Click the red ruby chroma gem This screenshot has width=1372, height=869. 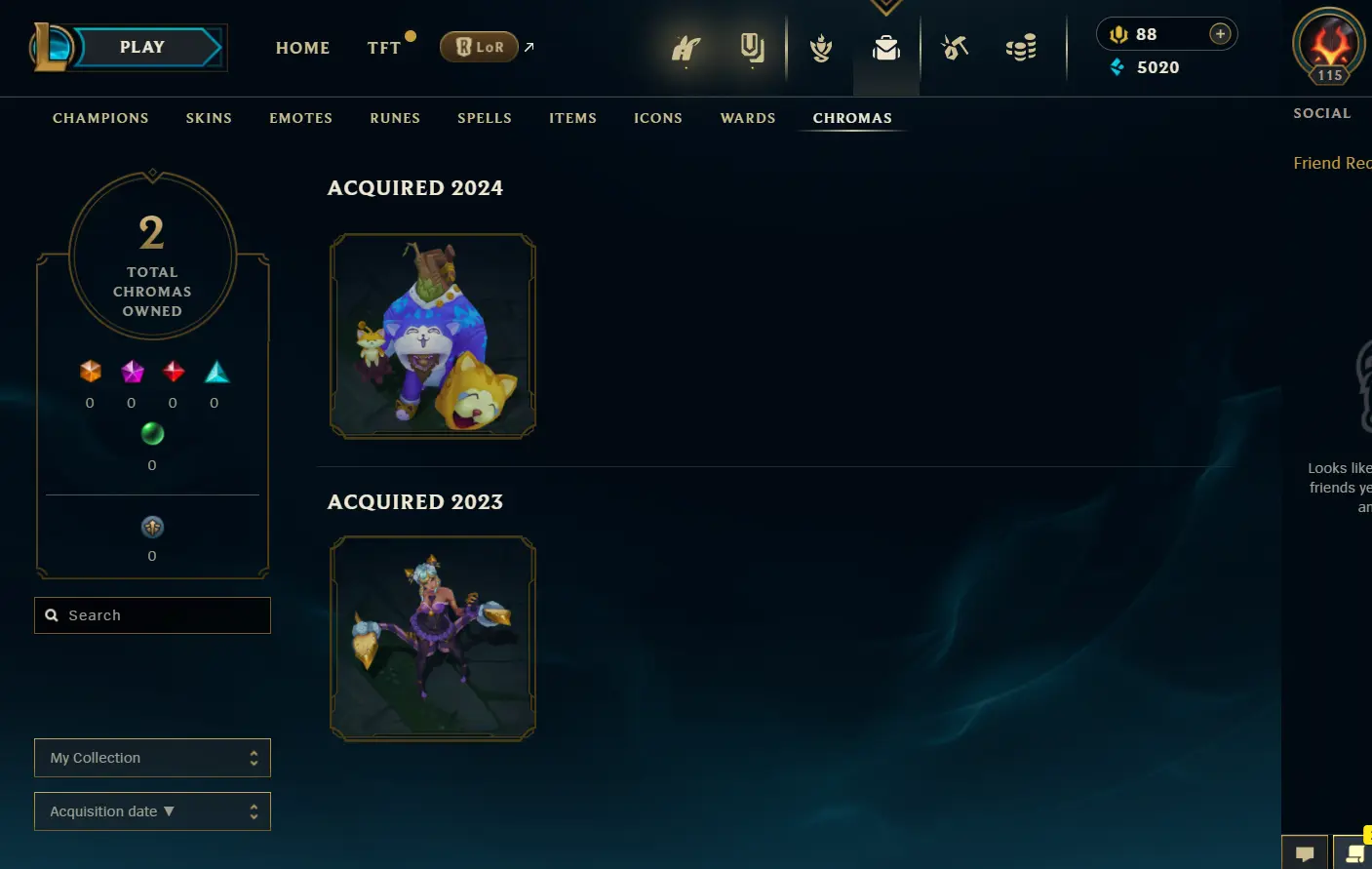174,372
